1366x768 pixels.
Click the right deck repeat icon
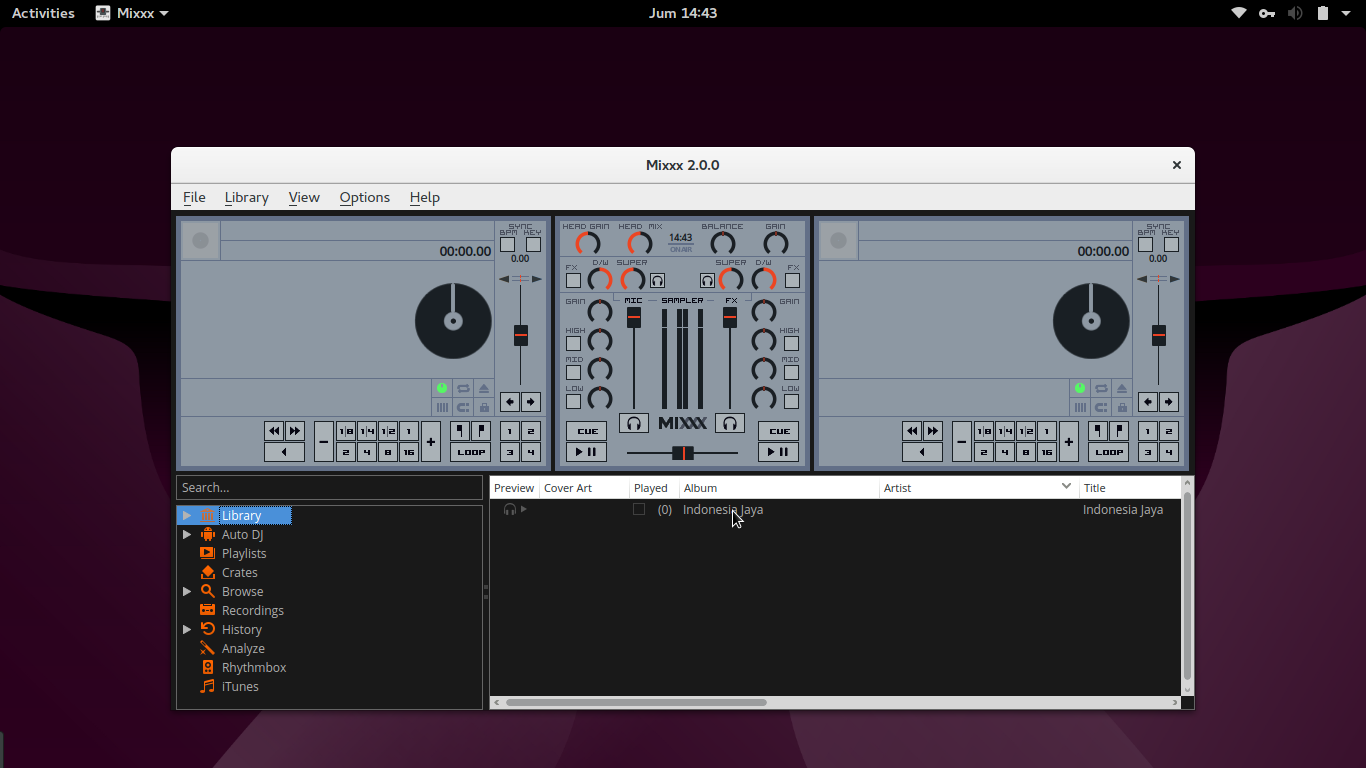(x=1101, y=388)
